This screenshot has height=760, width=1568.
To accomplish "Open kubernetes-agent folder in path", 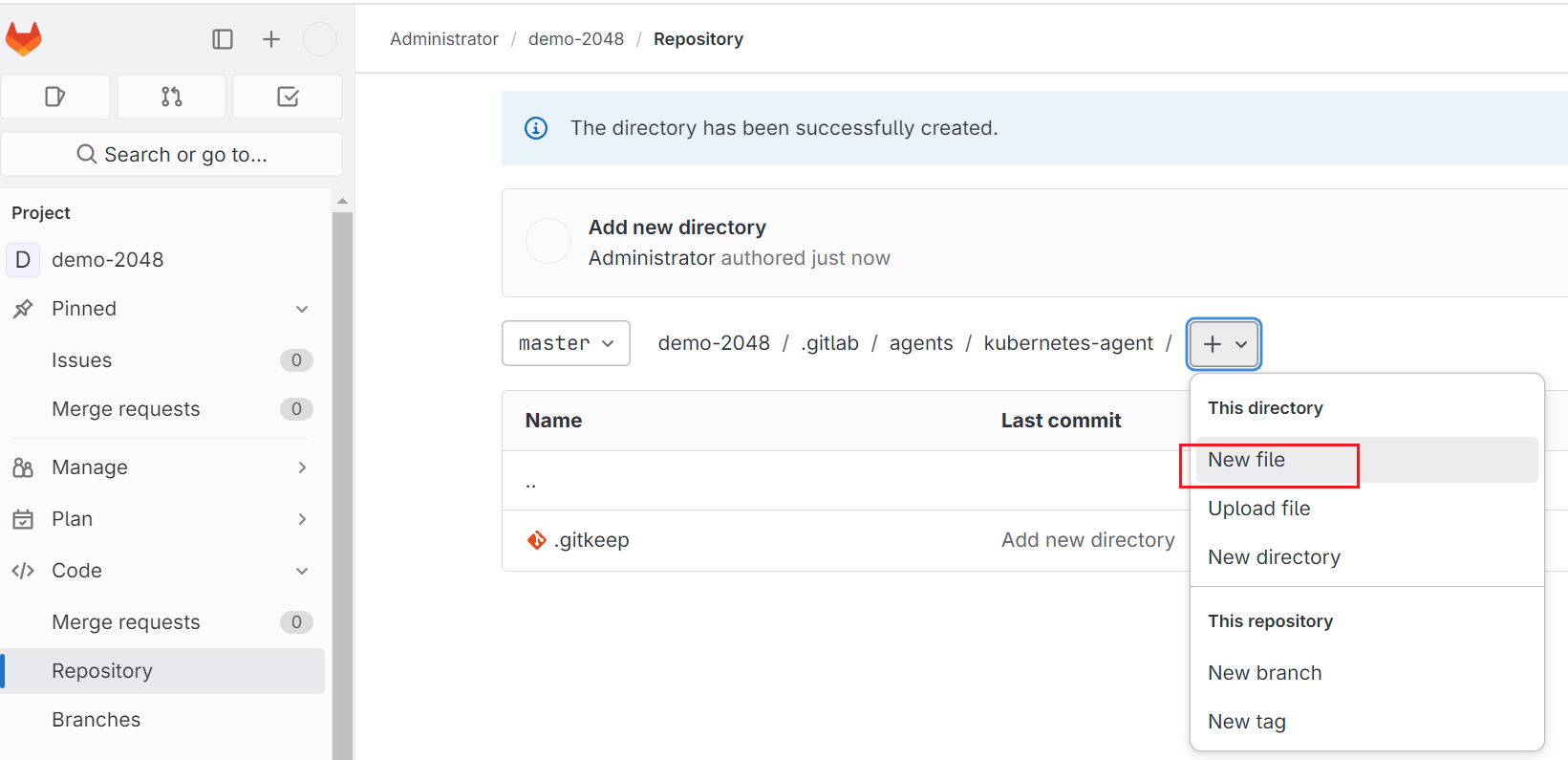I will (x=1068, y=343).
